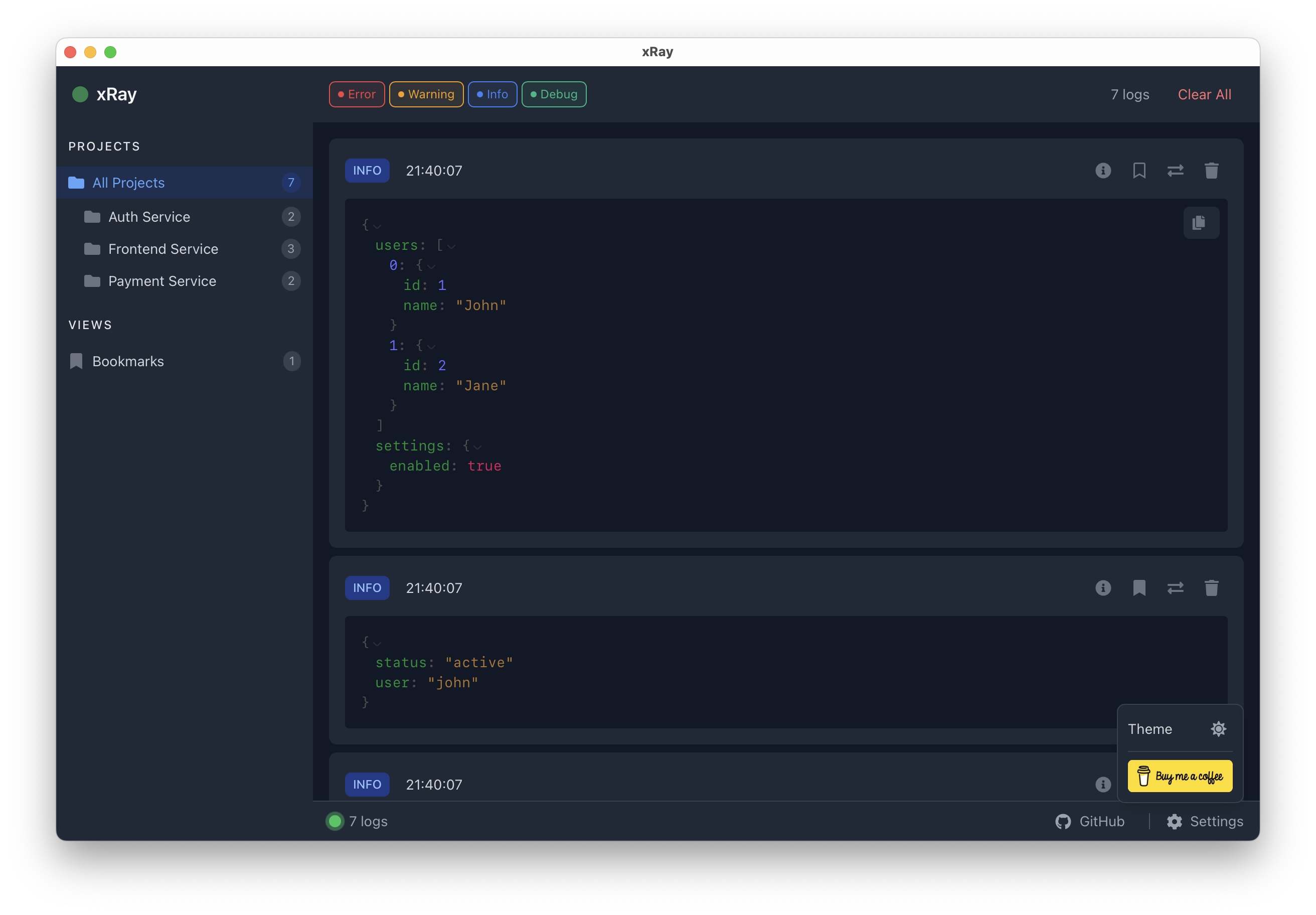
Task: Click the All Projects count badge 7
Action: coord(291,183)
